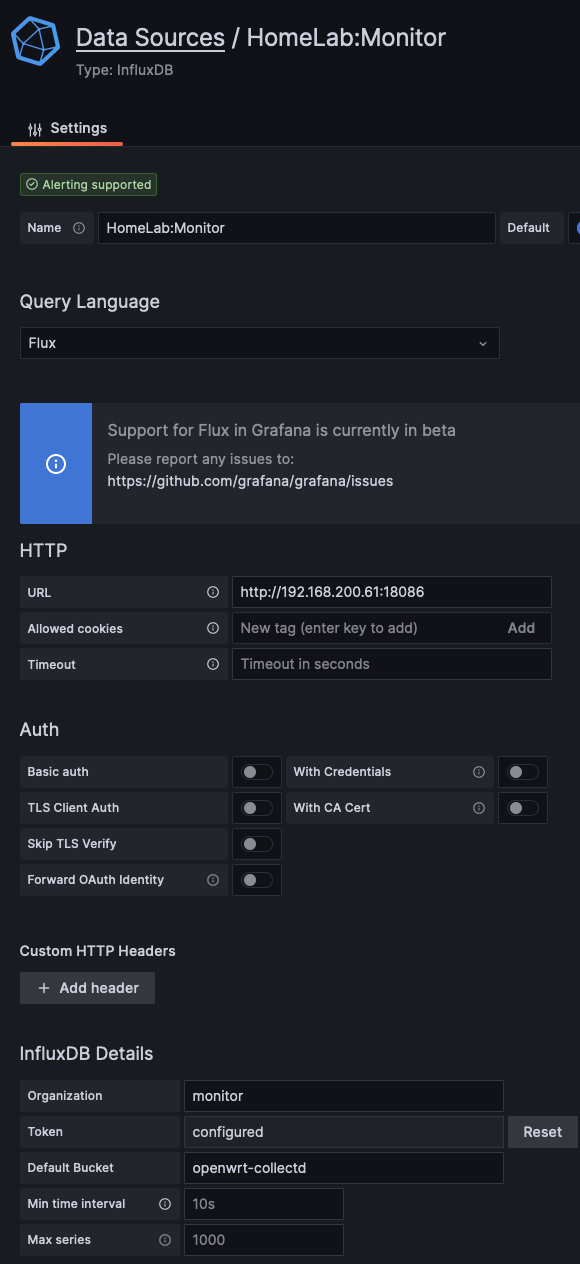Click into the URL input field
Screen dimensions: 580x1264
392,592
